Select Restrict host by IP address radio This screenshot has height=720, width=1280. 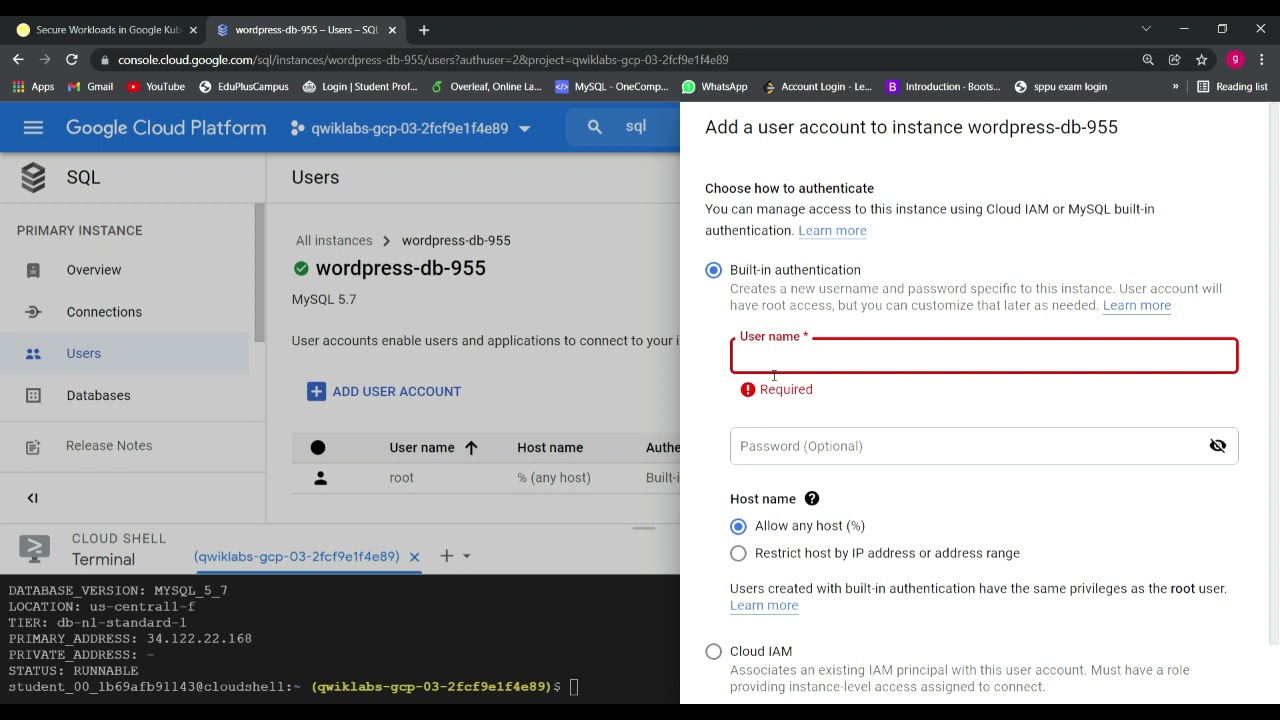738,553
